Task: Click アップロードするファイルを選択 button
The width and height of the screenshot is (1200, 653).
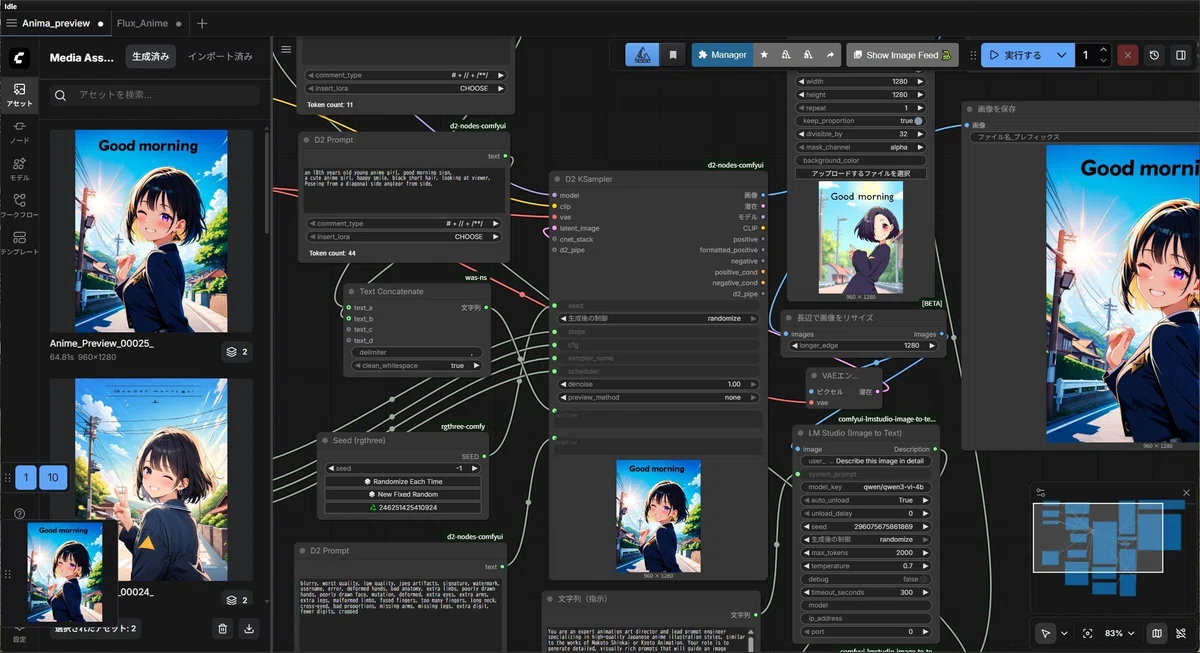Action: pos(861,173)
